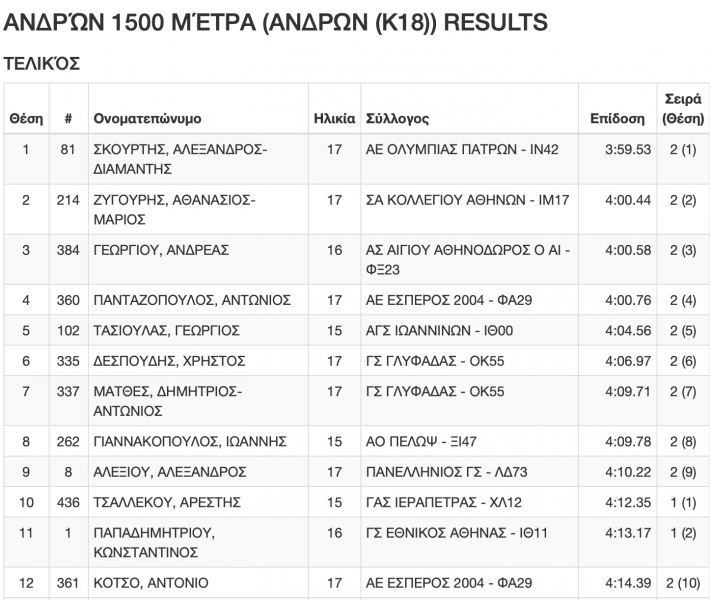Screen dimensions: 710x600
Task: Select the 'Σύλλογος' column header
Action: pyautogui.click(x=397, y=119)
